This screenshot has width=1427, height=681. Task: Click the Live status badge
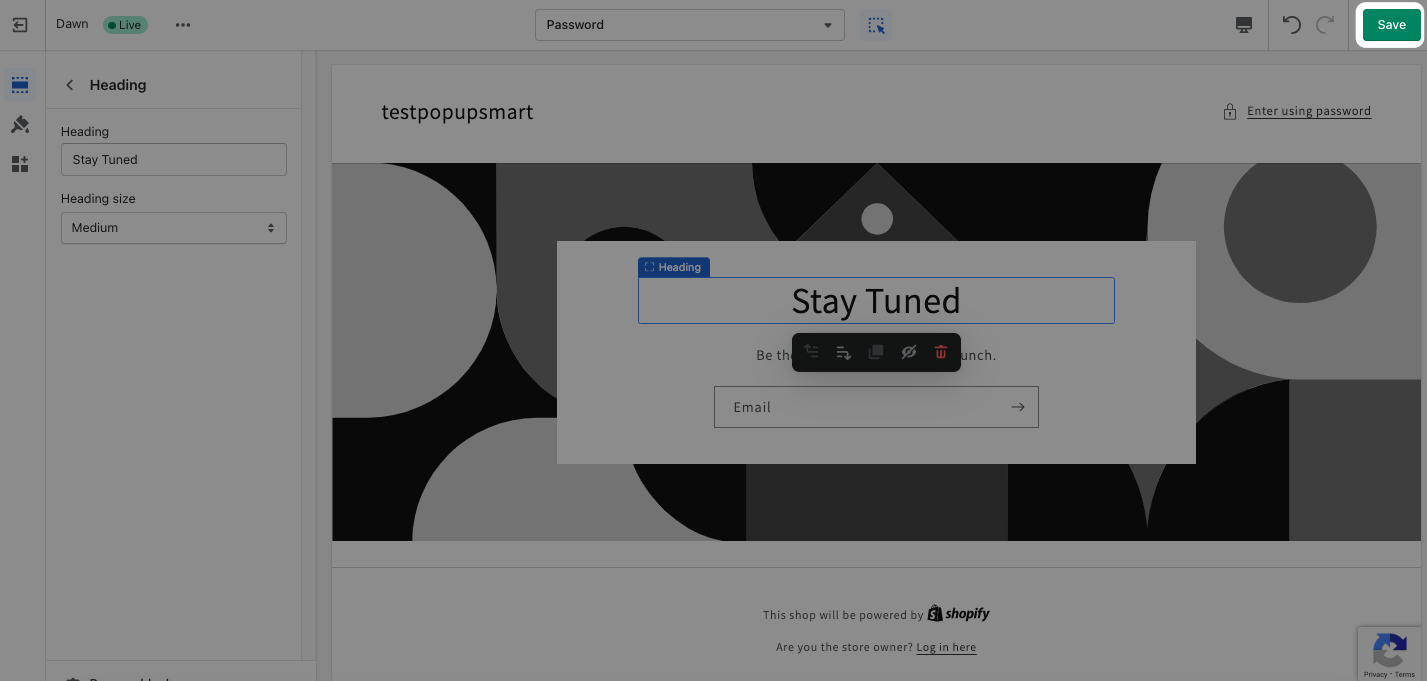click(x=125, y=25)
